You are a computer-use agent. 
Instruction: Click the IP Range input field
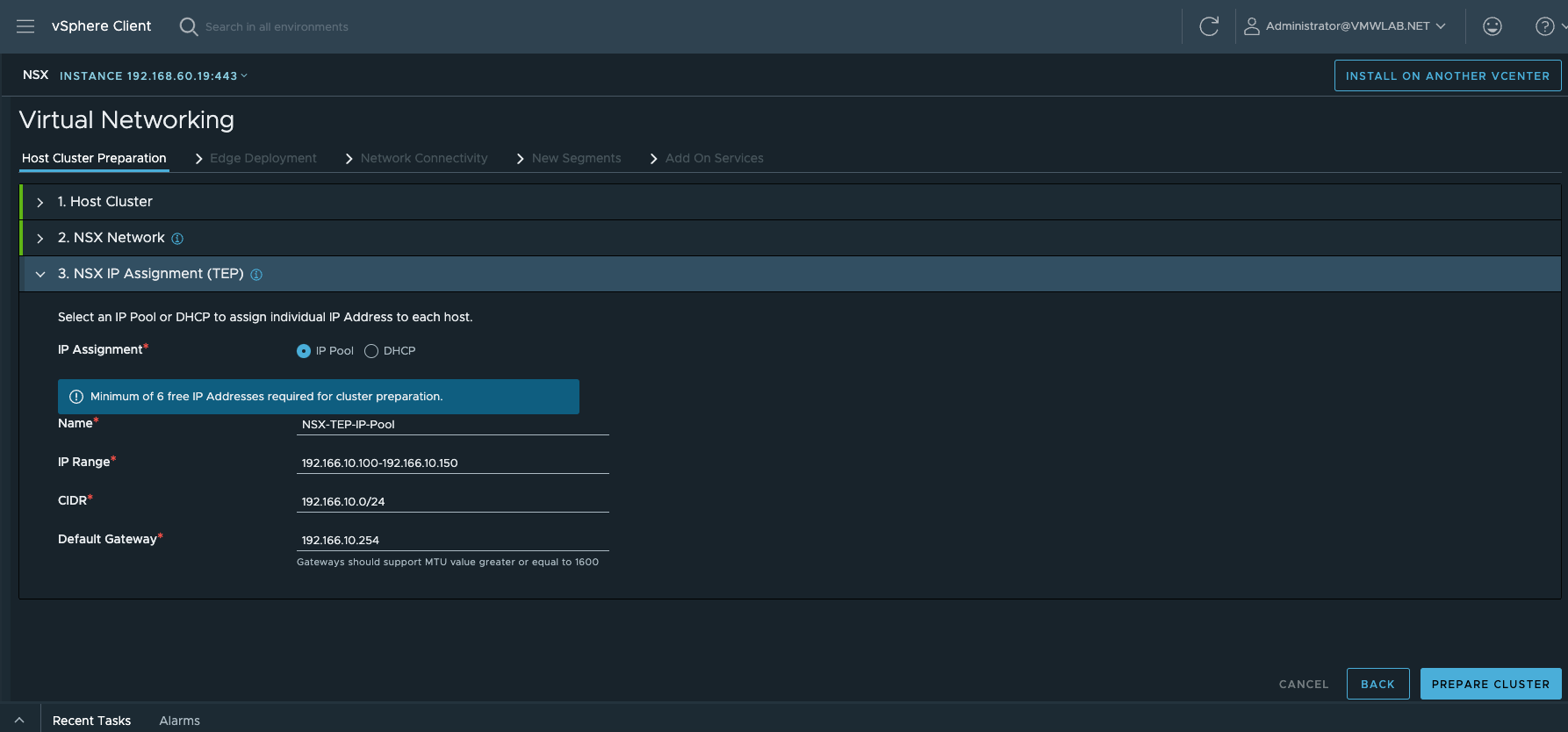point(453,463)
